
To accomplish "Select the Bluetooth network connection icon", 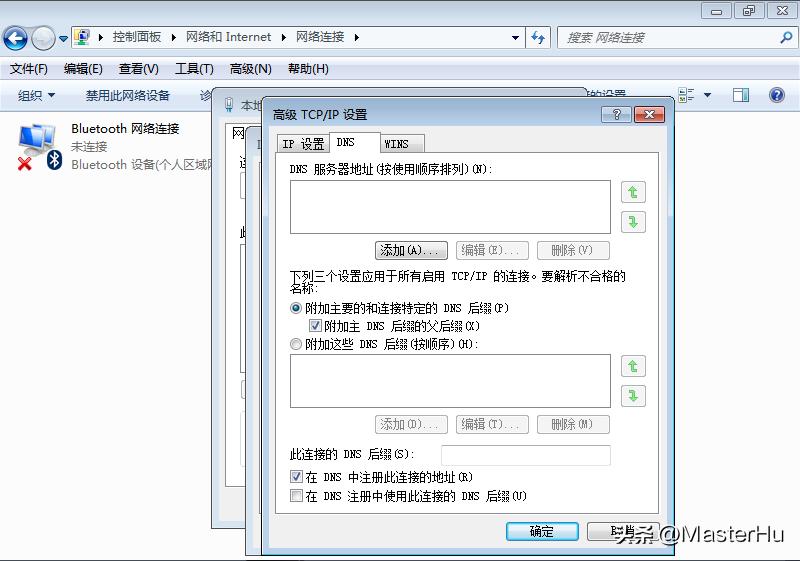I will [38, 147].
